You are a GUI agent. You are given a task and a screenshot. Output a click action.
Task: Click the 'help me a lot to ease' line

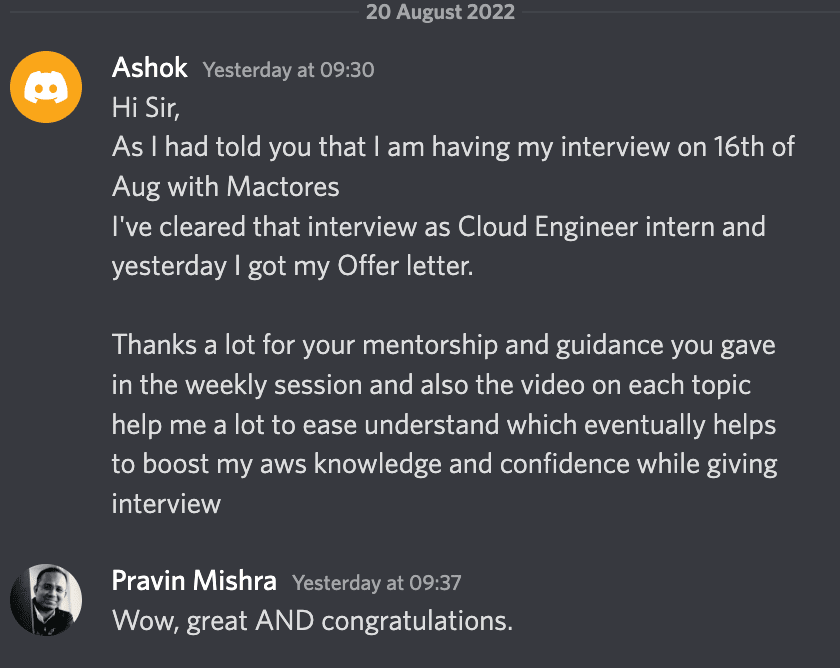pyautogui.click(x=444, y=424)
